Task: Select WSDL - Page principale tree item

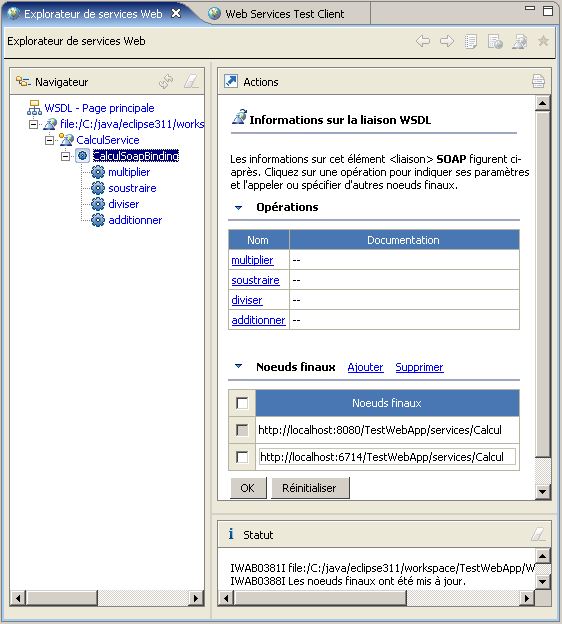Action: coord(99,108)
